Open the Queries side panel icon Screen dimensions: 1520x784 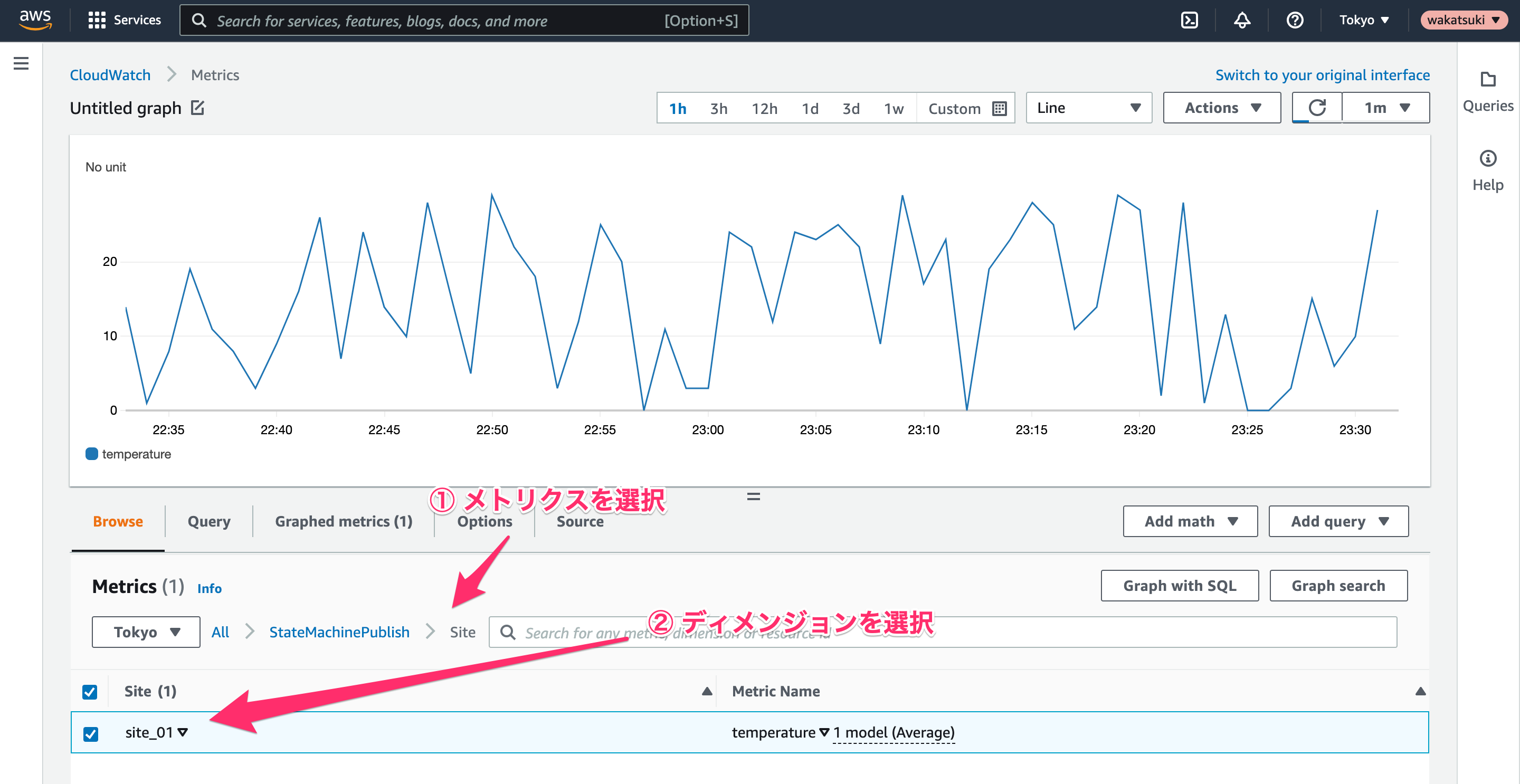(x=1488, y=80)
